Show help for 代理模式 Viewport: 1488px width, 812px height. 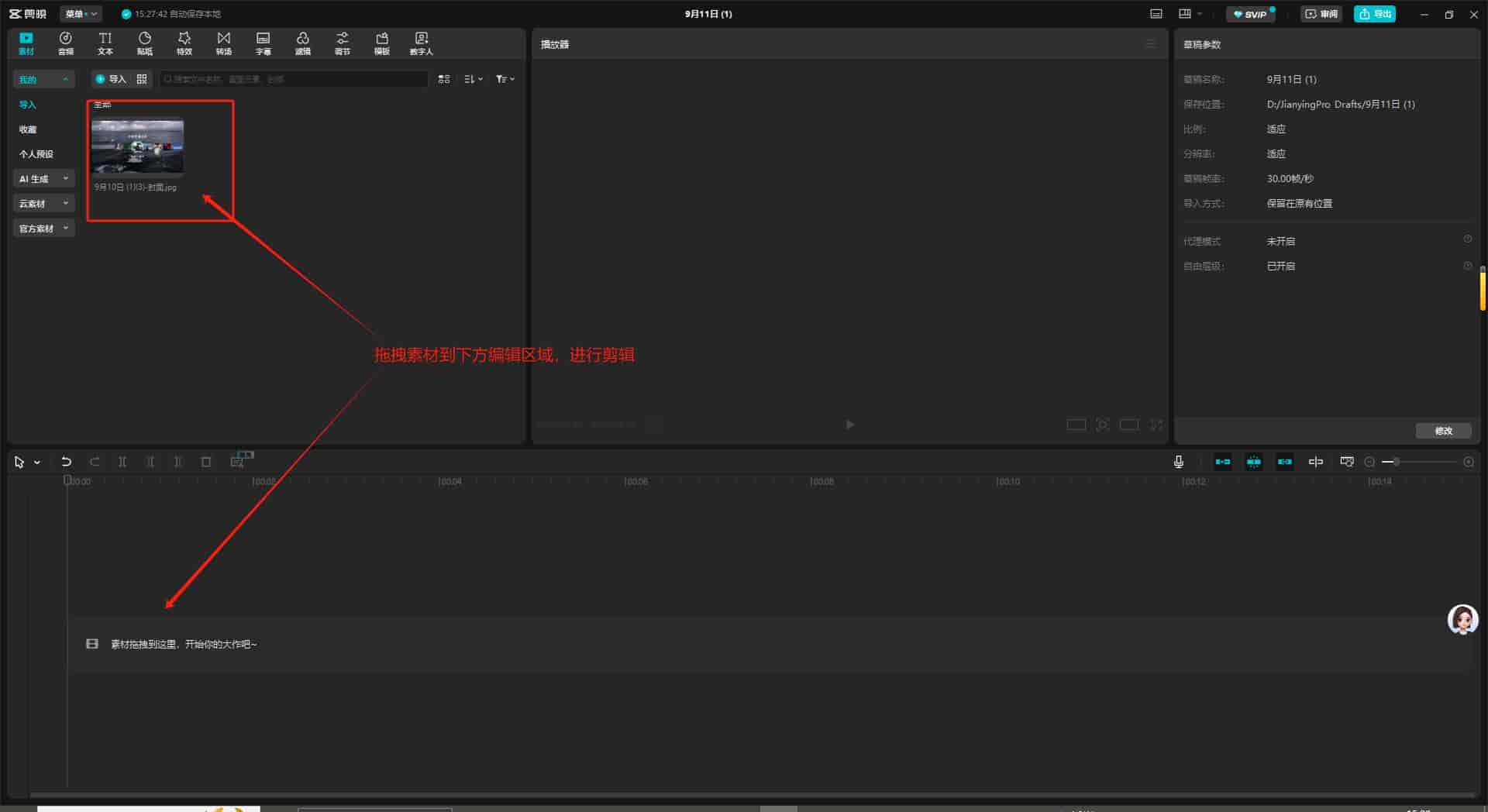point(1468,239)
